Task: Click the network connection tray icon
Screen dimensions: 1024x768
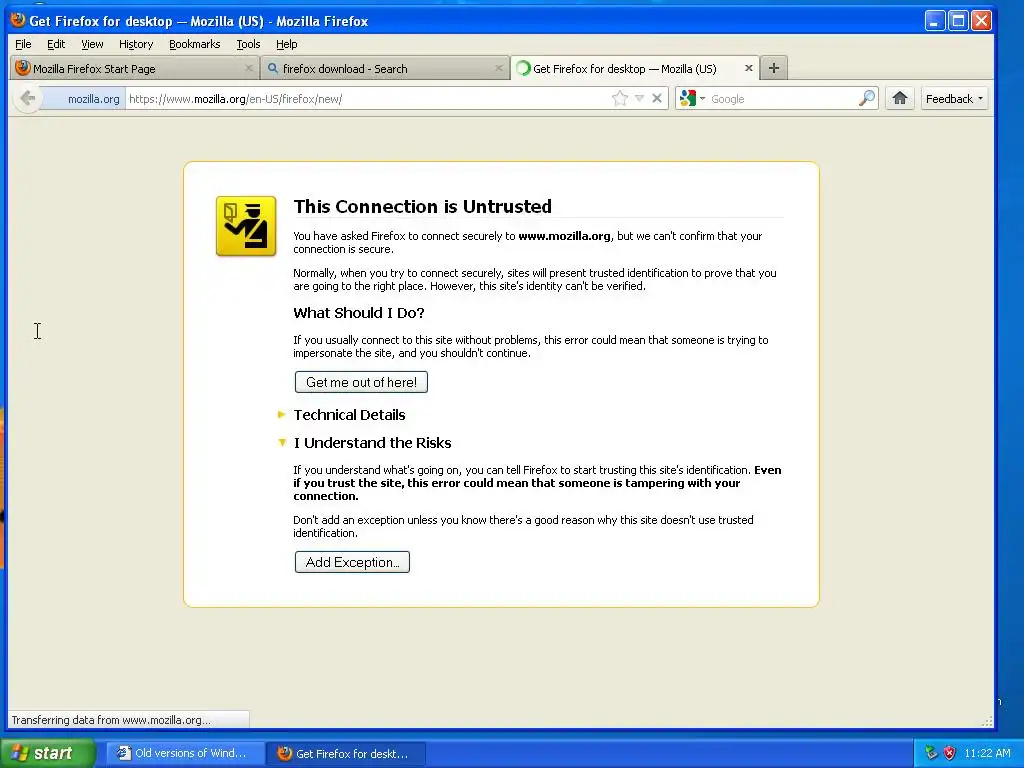Action: (931, 753)
